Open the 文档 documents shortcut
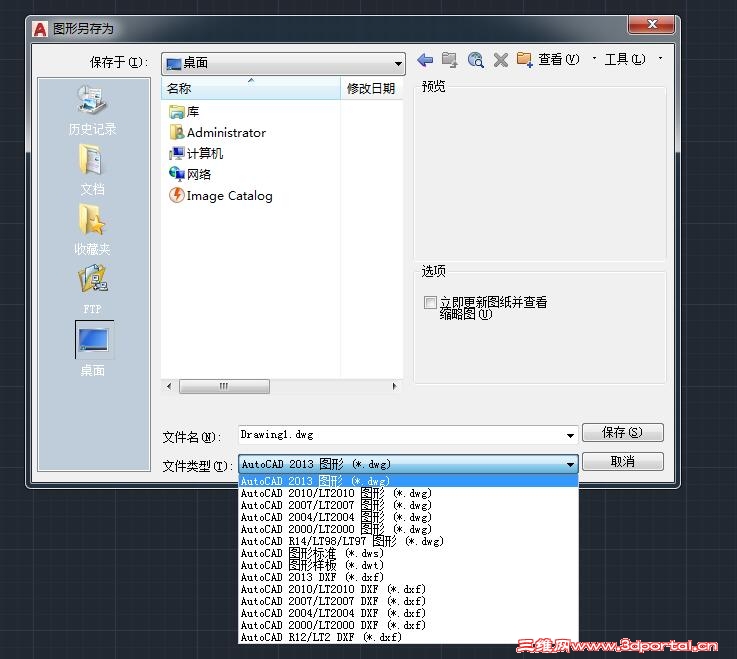The image size is (737, 659). pyautogui.click(x=93, y=170)
